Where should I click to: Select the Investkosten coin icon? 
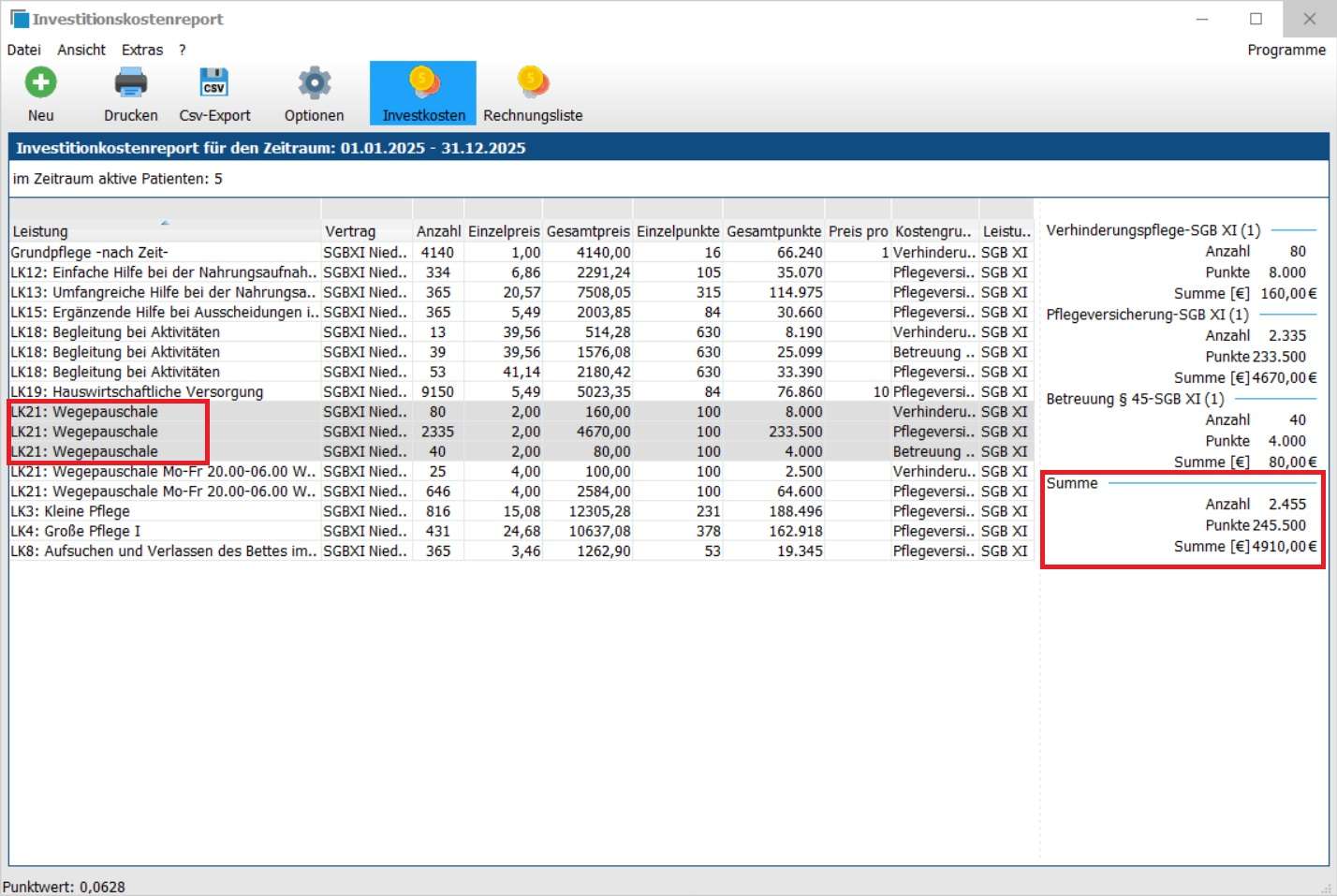click(423, 83)
